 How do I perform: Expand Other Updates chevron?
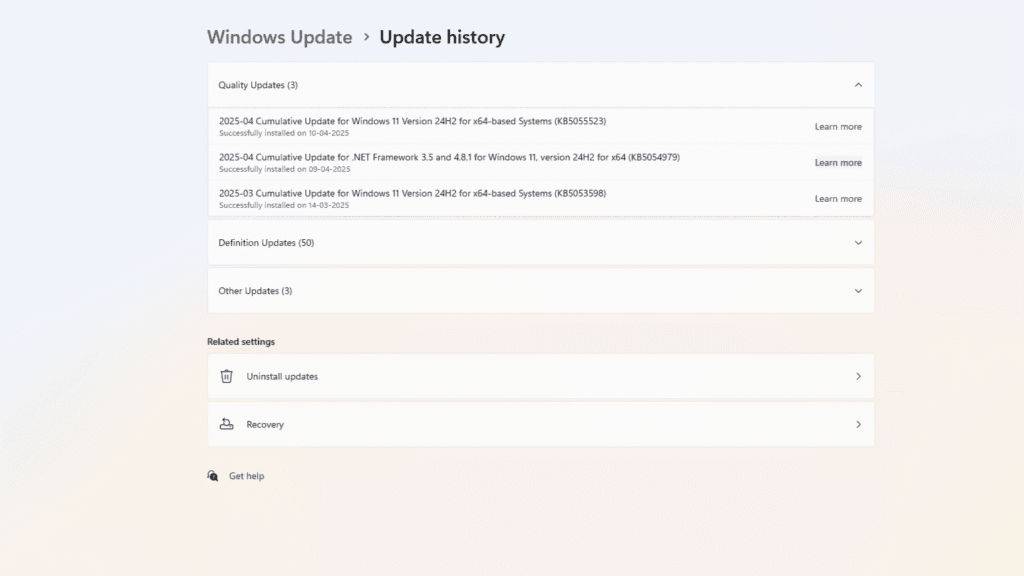pos(858,291)
